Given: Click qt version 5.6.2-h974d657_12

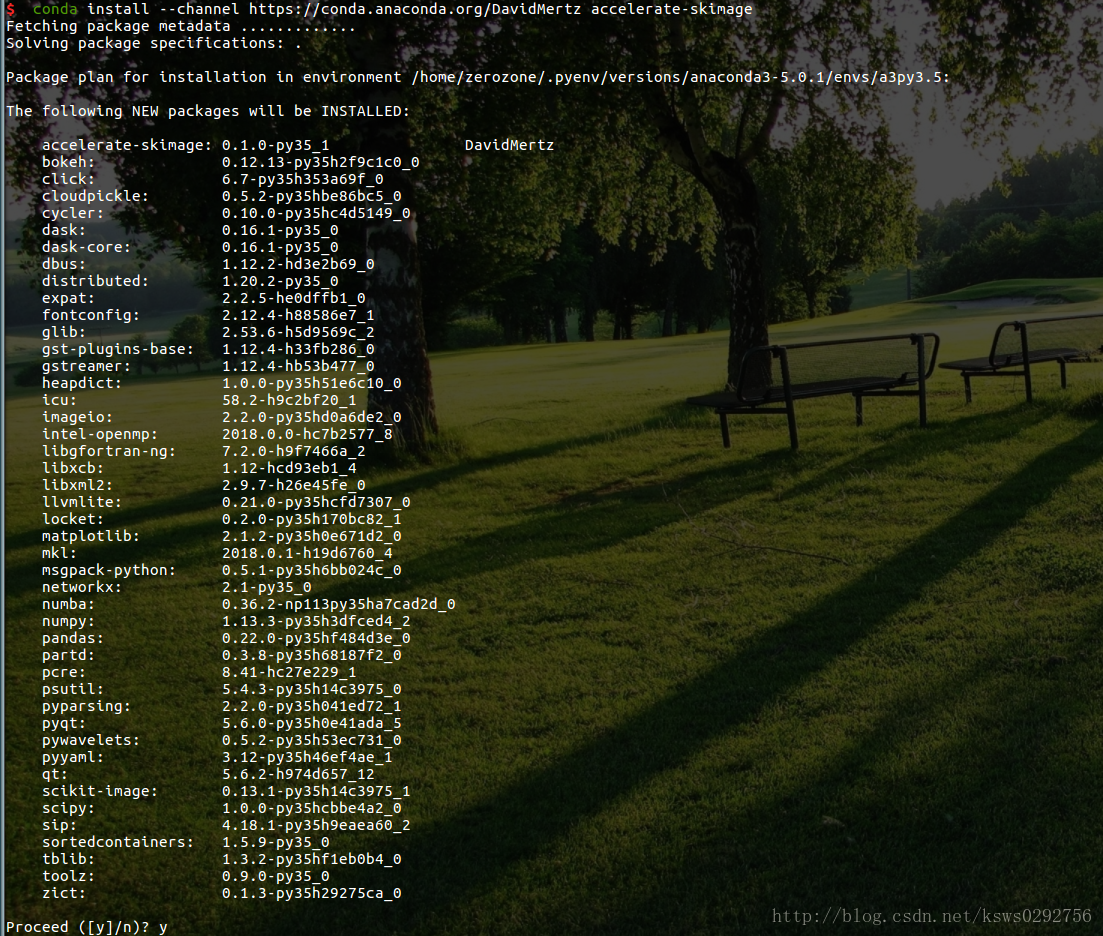Looking at the screenshot, I should (x=298, y=774).
